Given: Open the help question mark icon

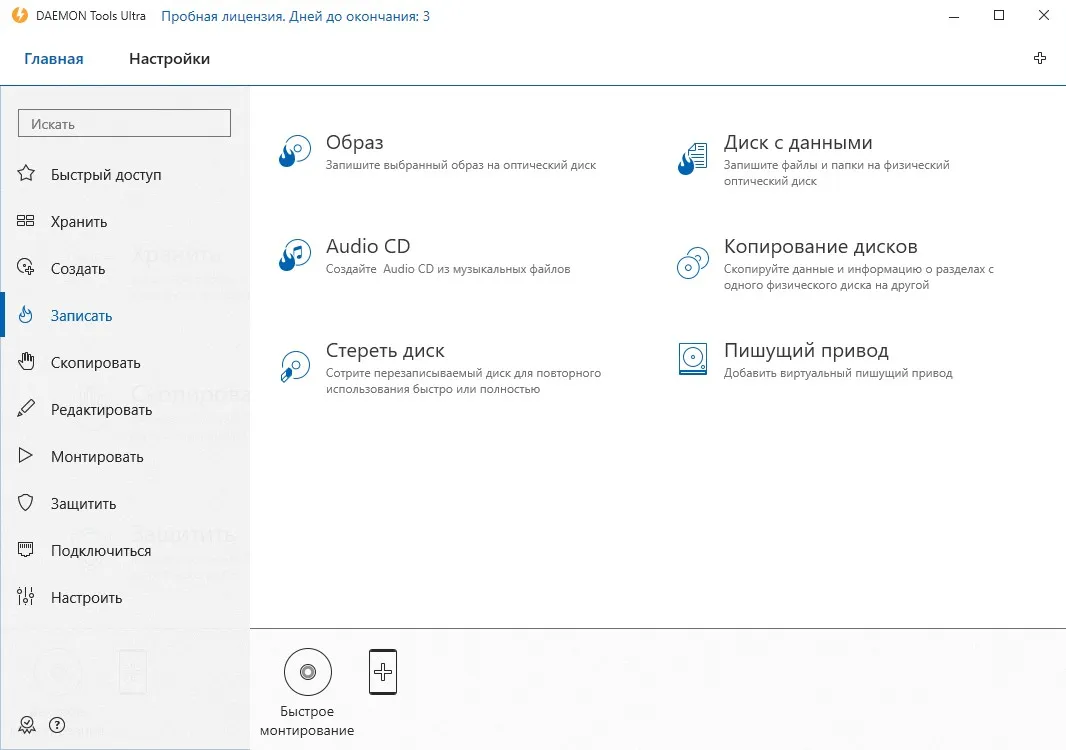Looking at the screenshot, I should (57, 726).
